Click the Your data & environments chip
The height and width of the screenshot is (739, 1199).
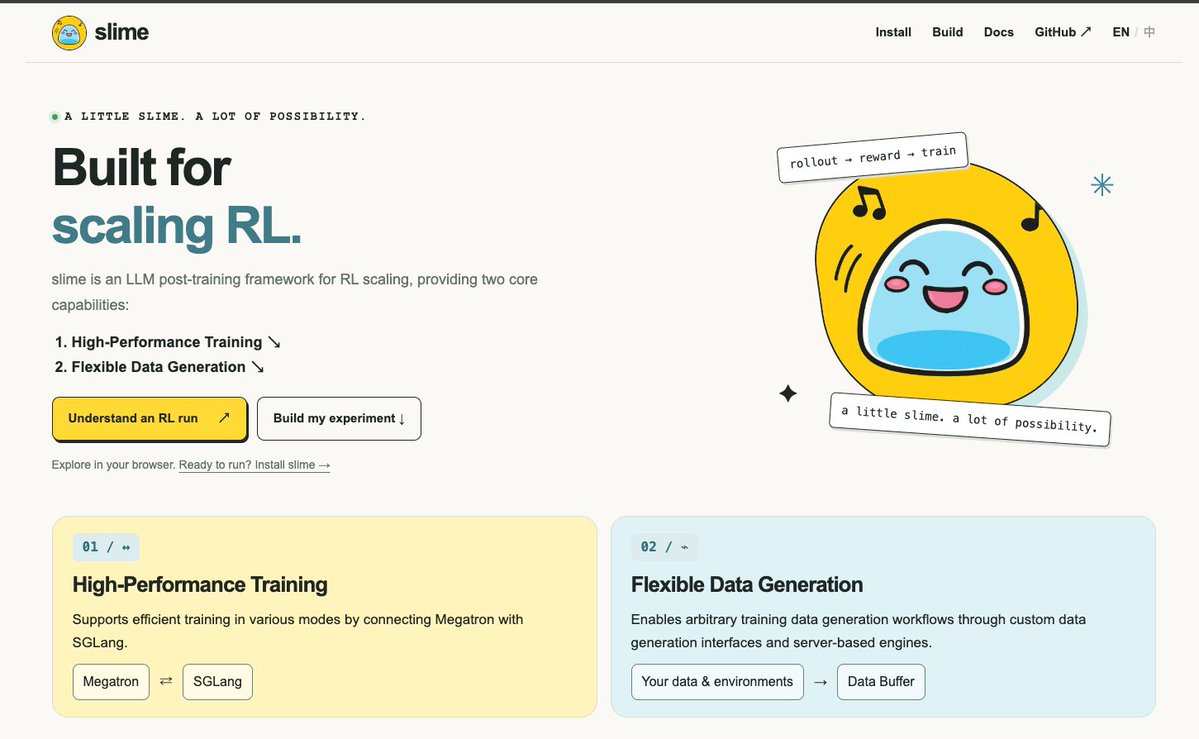717,682
